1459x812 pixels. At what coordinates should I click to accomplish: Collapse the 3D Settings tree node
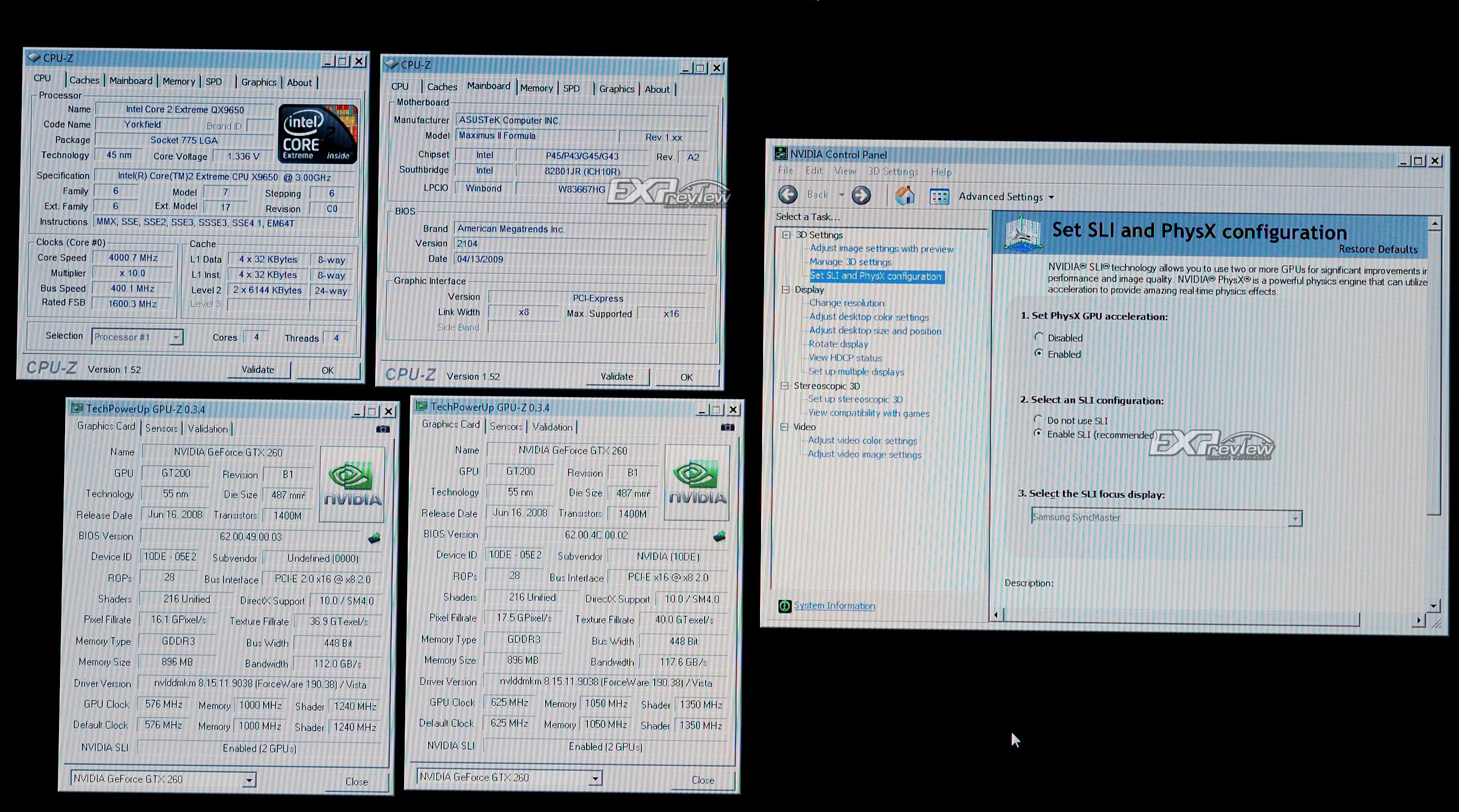(x=787, y=234)
